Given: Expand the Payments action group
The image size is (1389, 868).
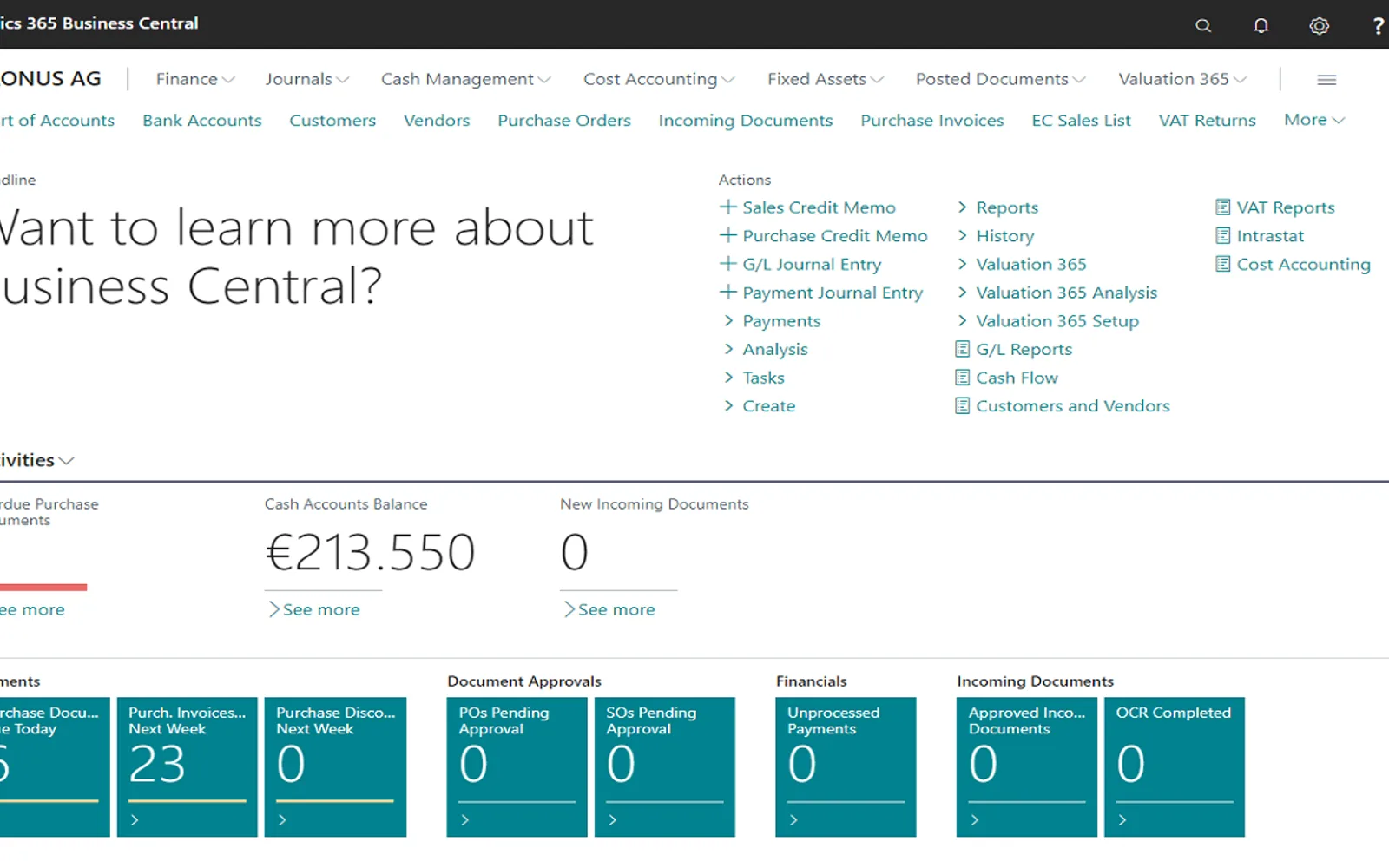Looking at the screenshot, I should (x=773, y=321).
